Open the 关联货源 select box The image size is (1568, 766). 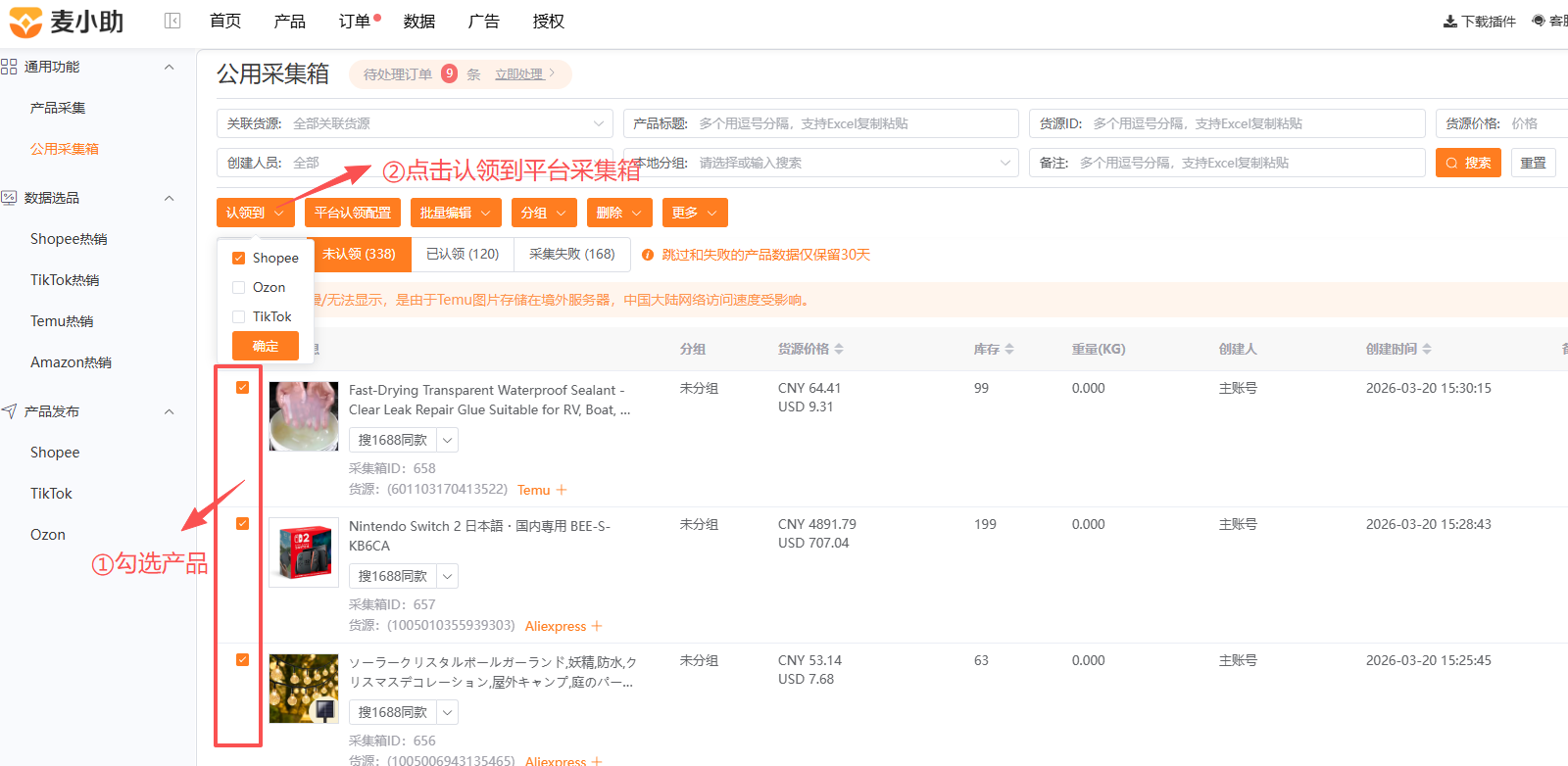[415, 123]
